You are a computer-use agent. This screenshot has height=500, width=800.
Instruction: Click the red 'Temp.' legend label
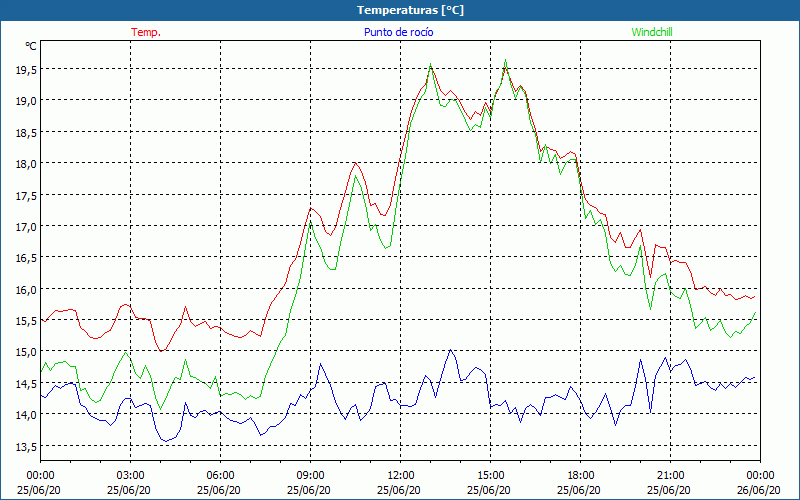pyautogui.click(x=146, y=32)
